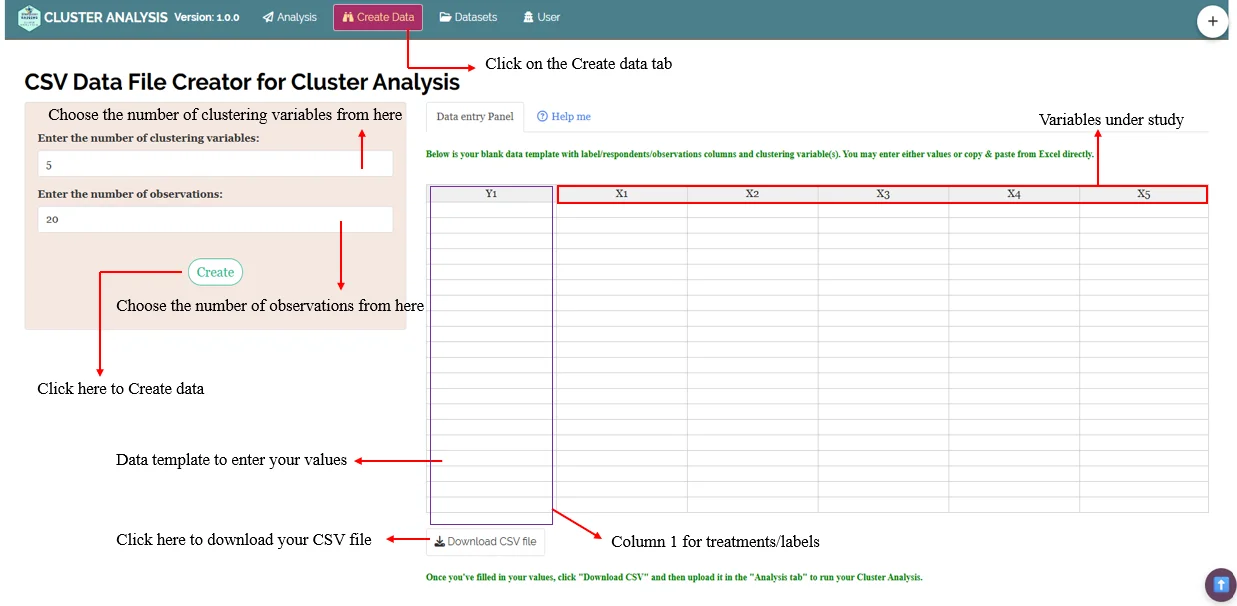
Task: Select the X3 column header
Action: pyautogui.click(x=883, y=194)
